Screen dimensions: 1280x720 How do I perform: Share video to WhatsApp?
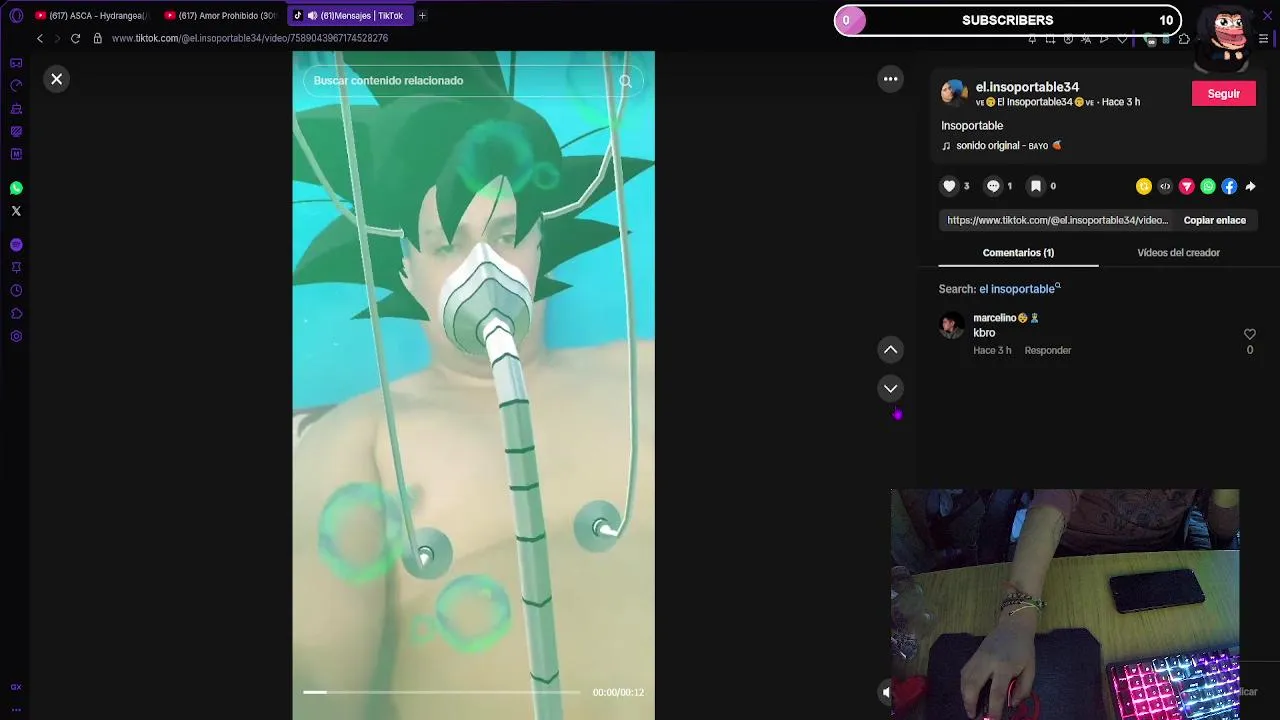(1208, 186)
